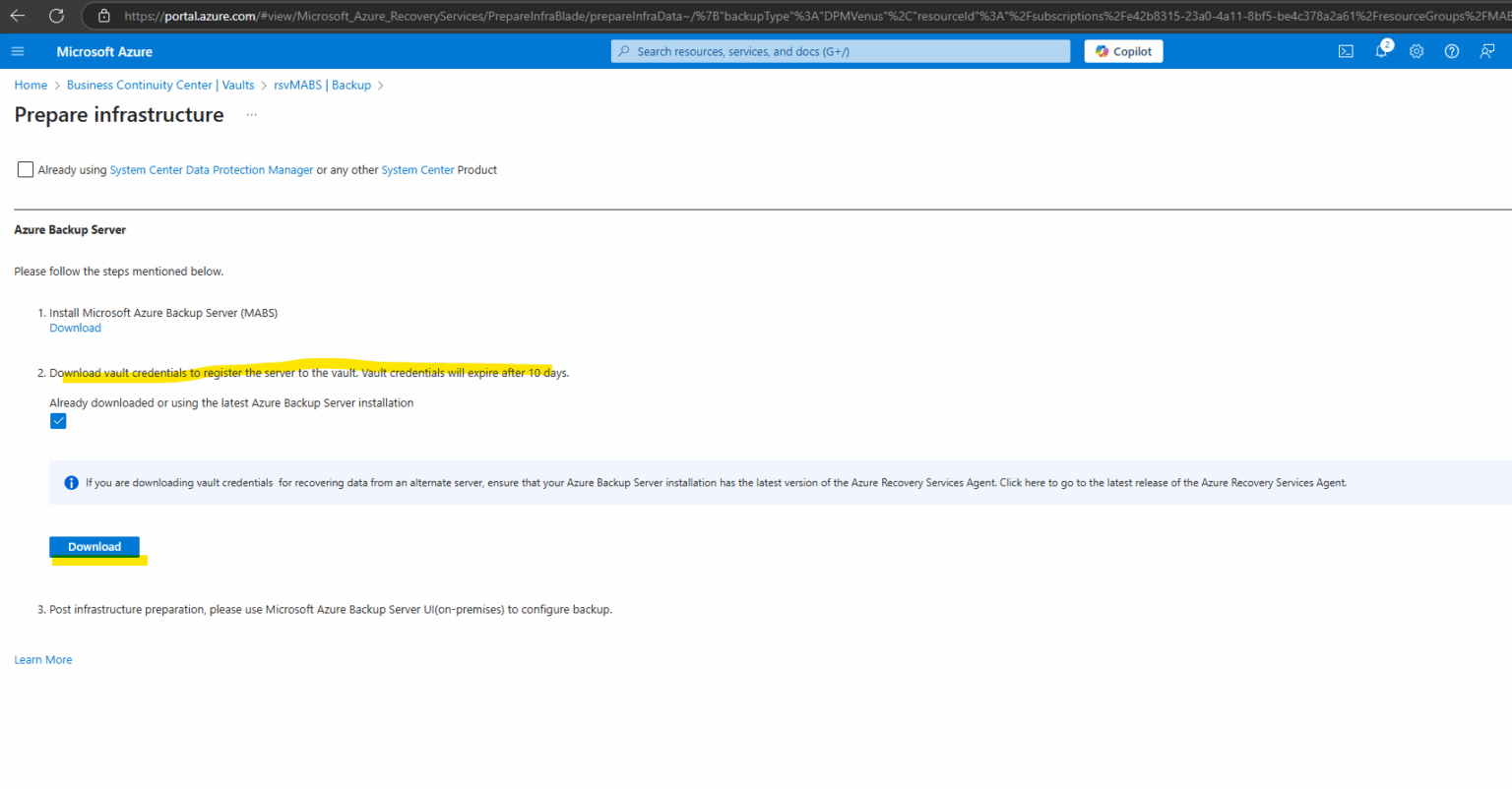Click the feedback icon in top bar
The image size is (1512, 789).
point(1487,51)
